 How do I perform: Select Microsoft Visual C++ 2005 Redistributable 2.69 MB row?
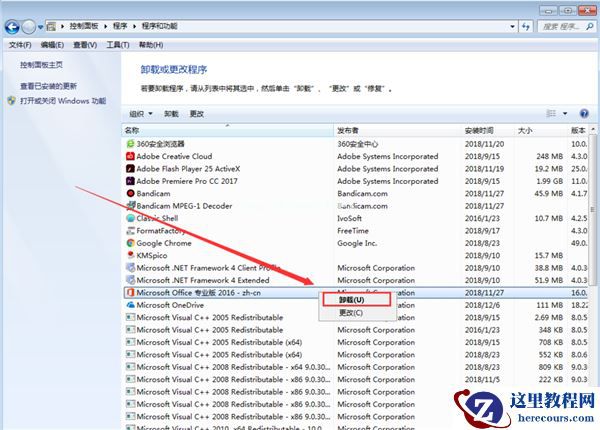356,318
